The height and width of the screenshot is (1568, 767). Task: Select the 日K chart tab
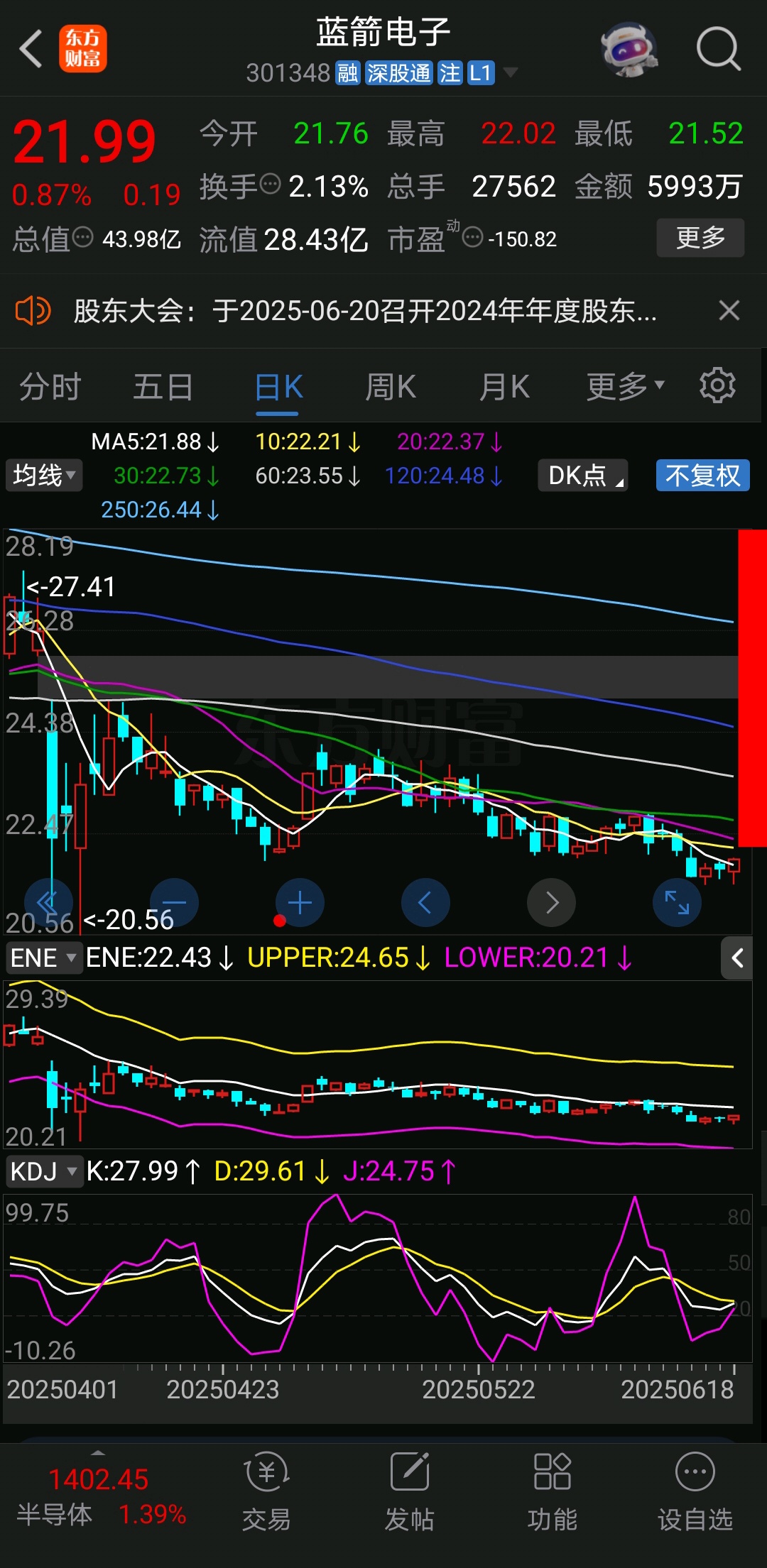[278, 388]
